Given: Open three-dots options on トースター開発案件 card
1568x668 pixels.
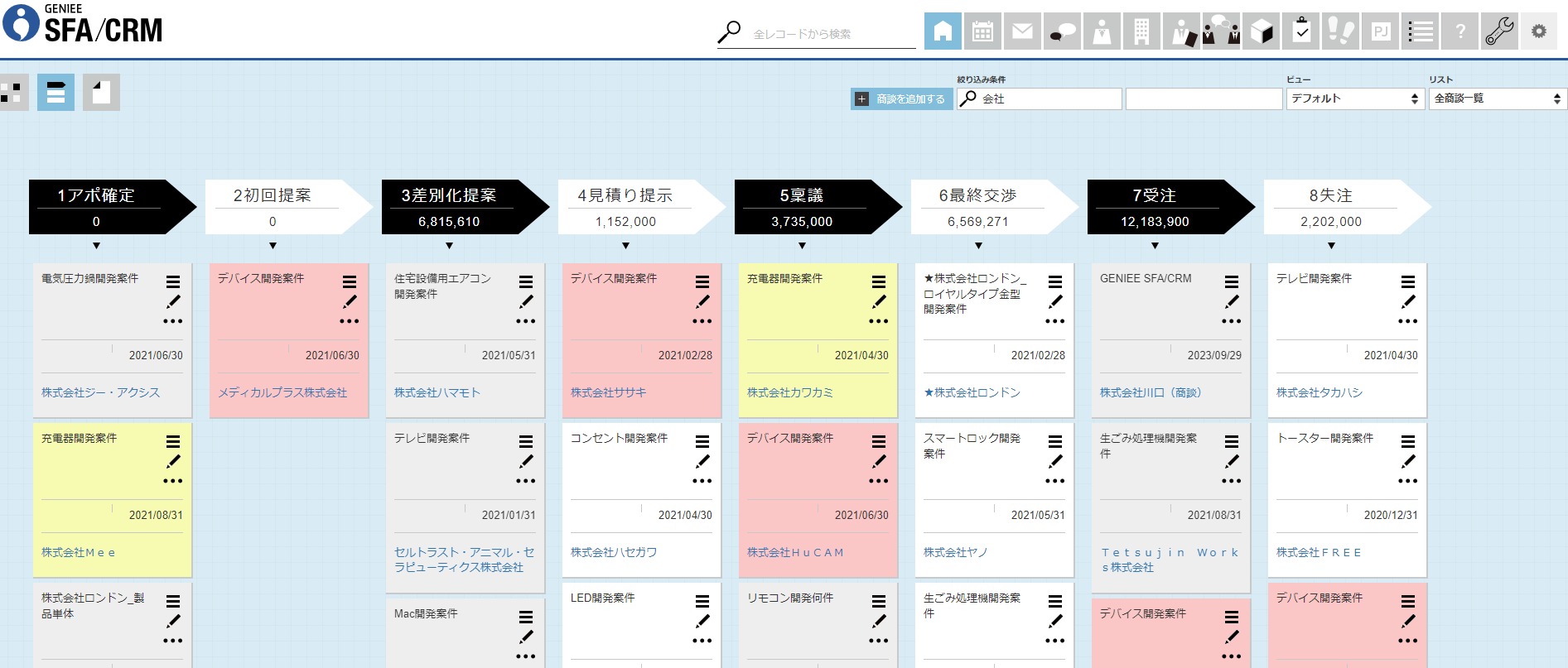Looking at the screenshot, I should pos(1408,481).
